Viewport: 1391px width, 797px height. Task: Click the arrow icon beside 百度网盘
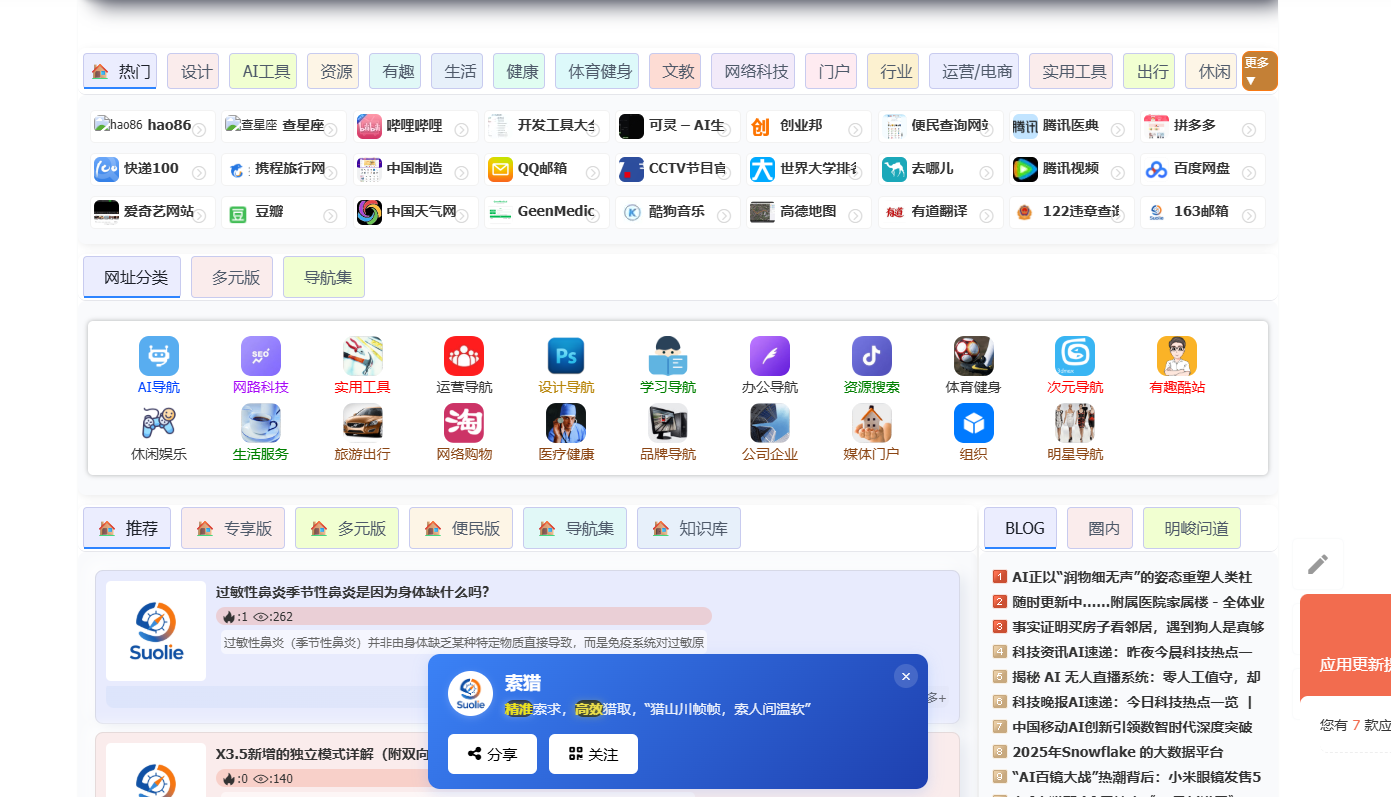click(1249, 173)
